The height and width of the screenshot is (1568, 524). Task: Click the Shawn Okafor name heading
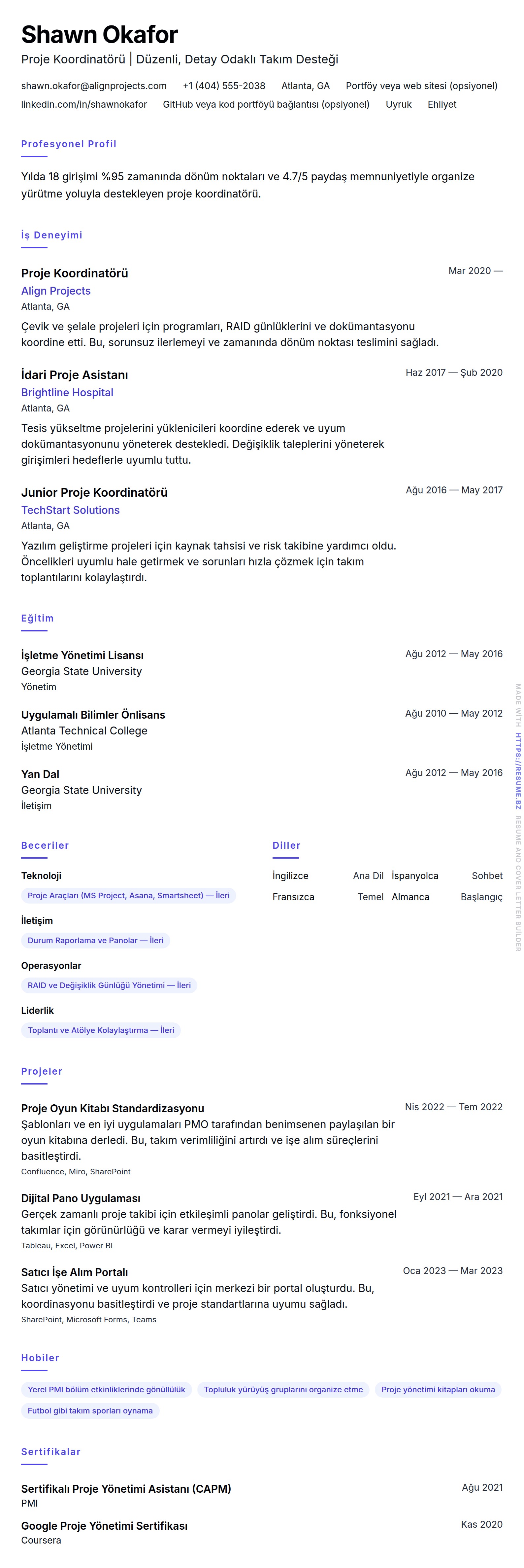tap(100, 35)
